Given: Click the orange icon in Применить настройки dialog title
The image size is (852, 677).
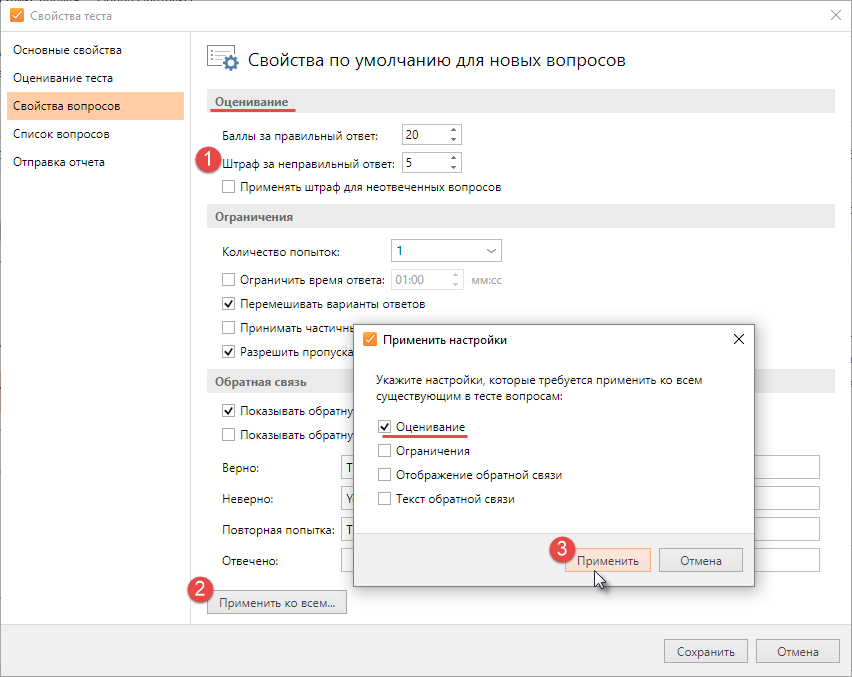Looking at the screenshot, I should pyautogui.click(x=370, y=340).
